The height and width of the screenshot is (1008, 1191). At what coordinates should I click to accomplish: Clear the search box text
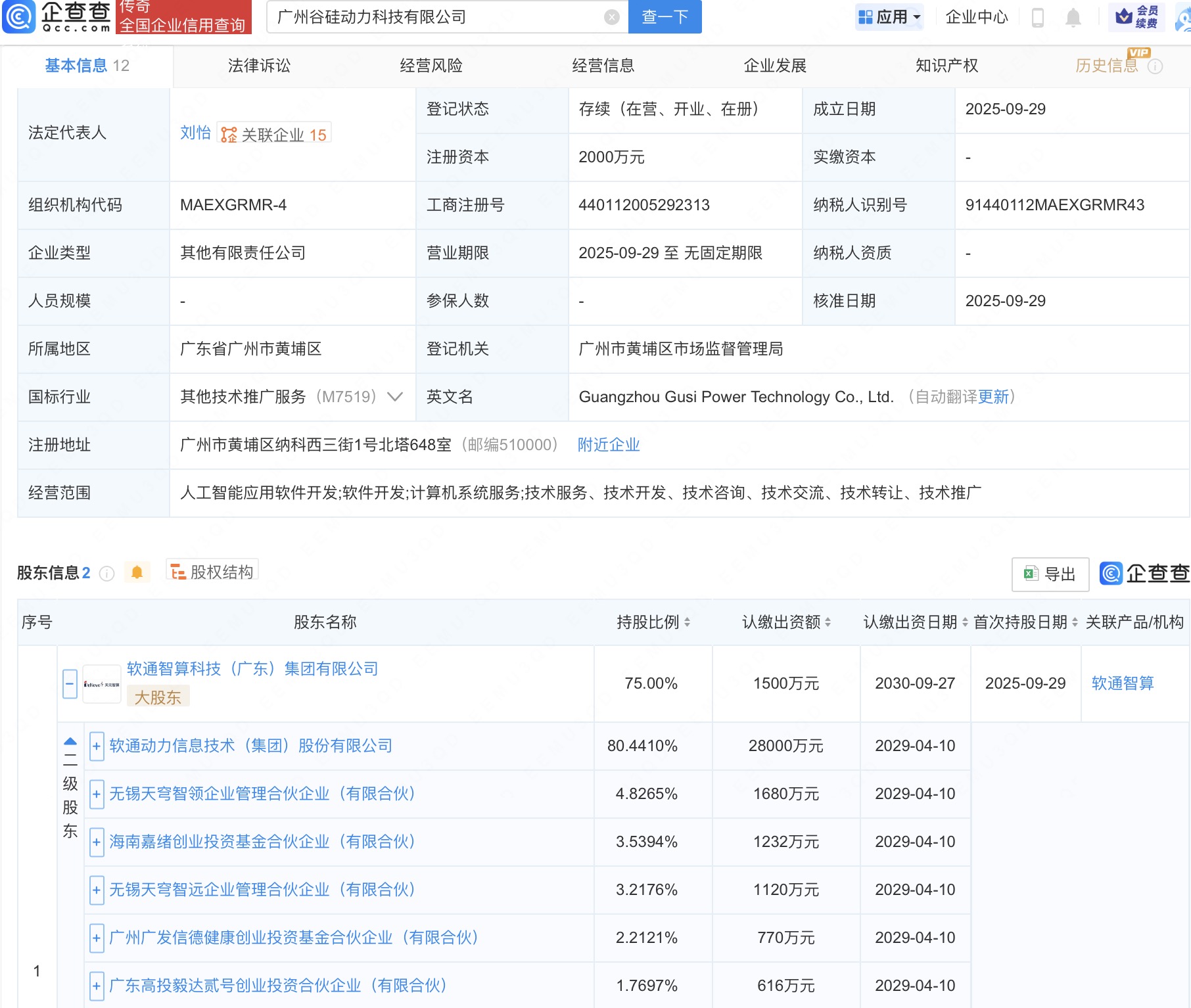click(611, 17)
